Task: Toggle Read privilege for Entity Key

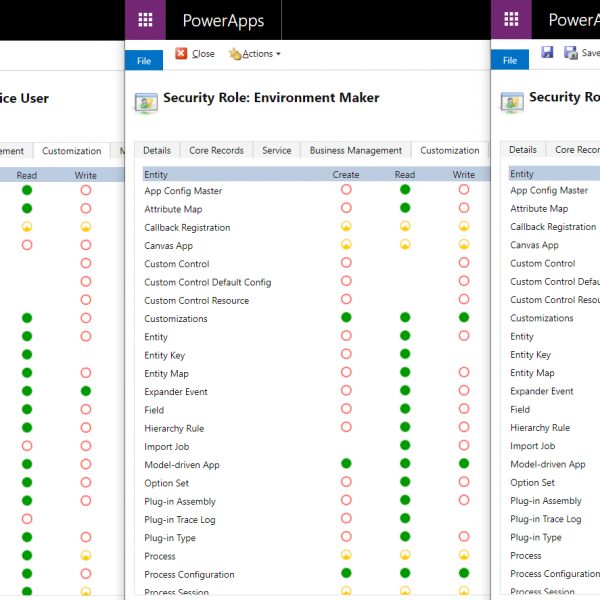Action: tap(405, 354)
